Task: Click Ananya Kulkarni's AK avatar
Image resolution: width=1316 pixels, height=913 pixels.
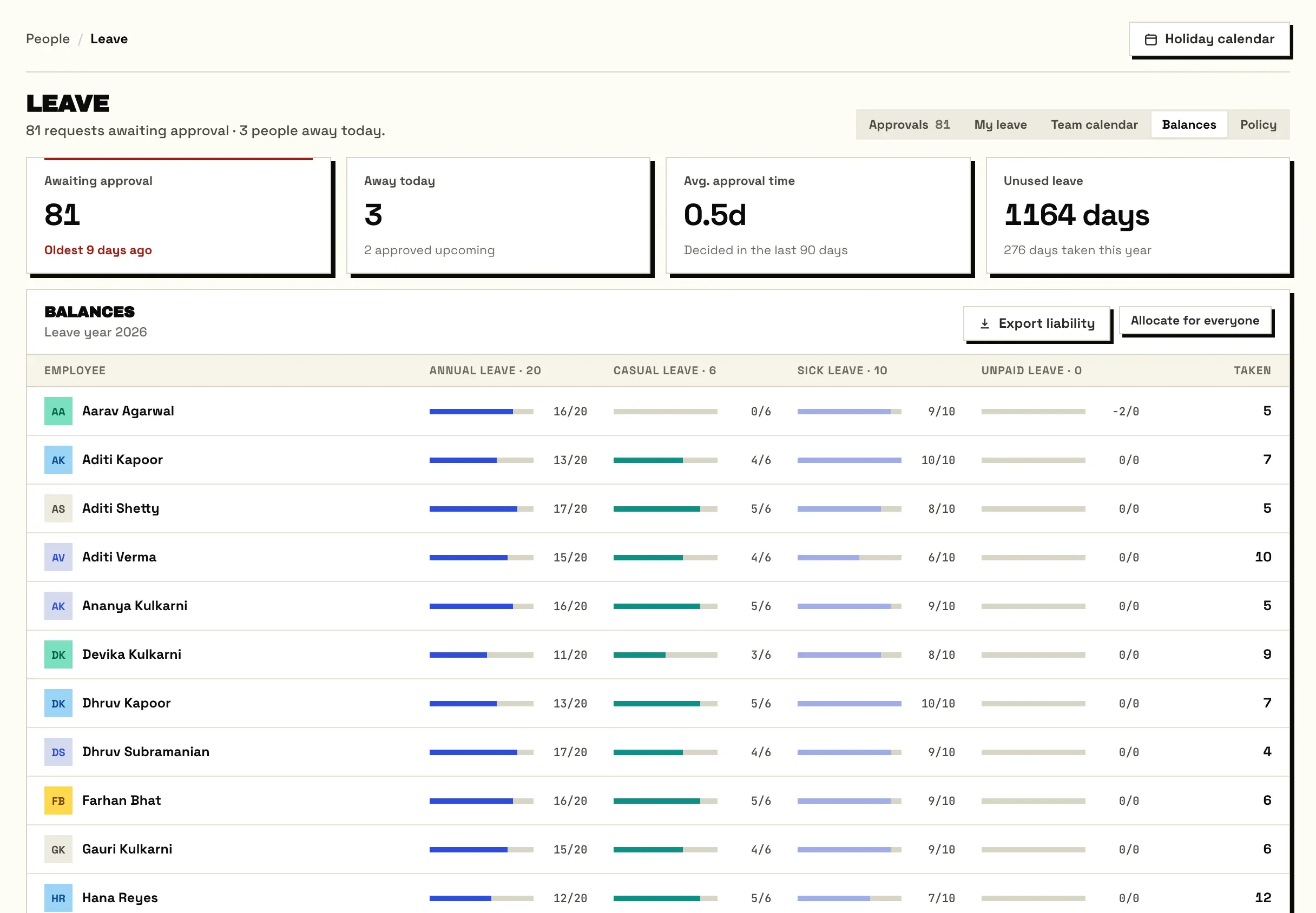Action: click(x=58, y=606)
